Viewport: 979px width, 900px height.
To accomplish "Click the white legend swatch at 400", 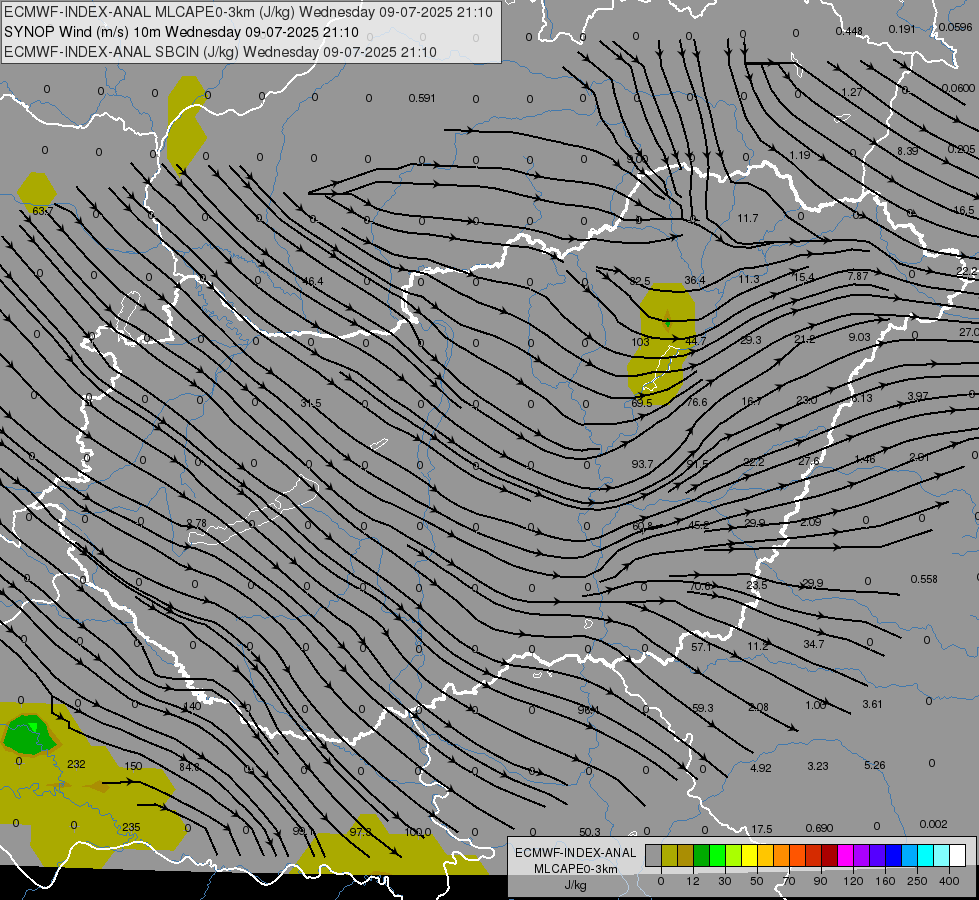I will tap(957, 856).
